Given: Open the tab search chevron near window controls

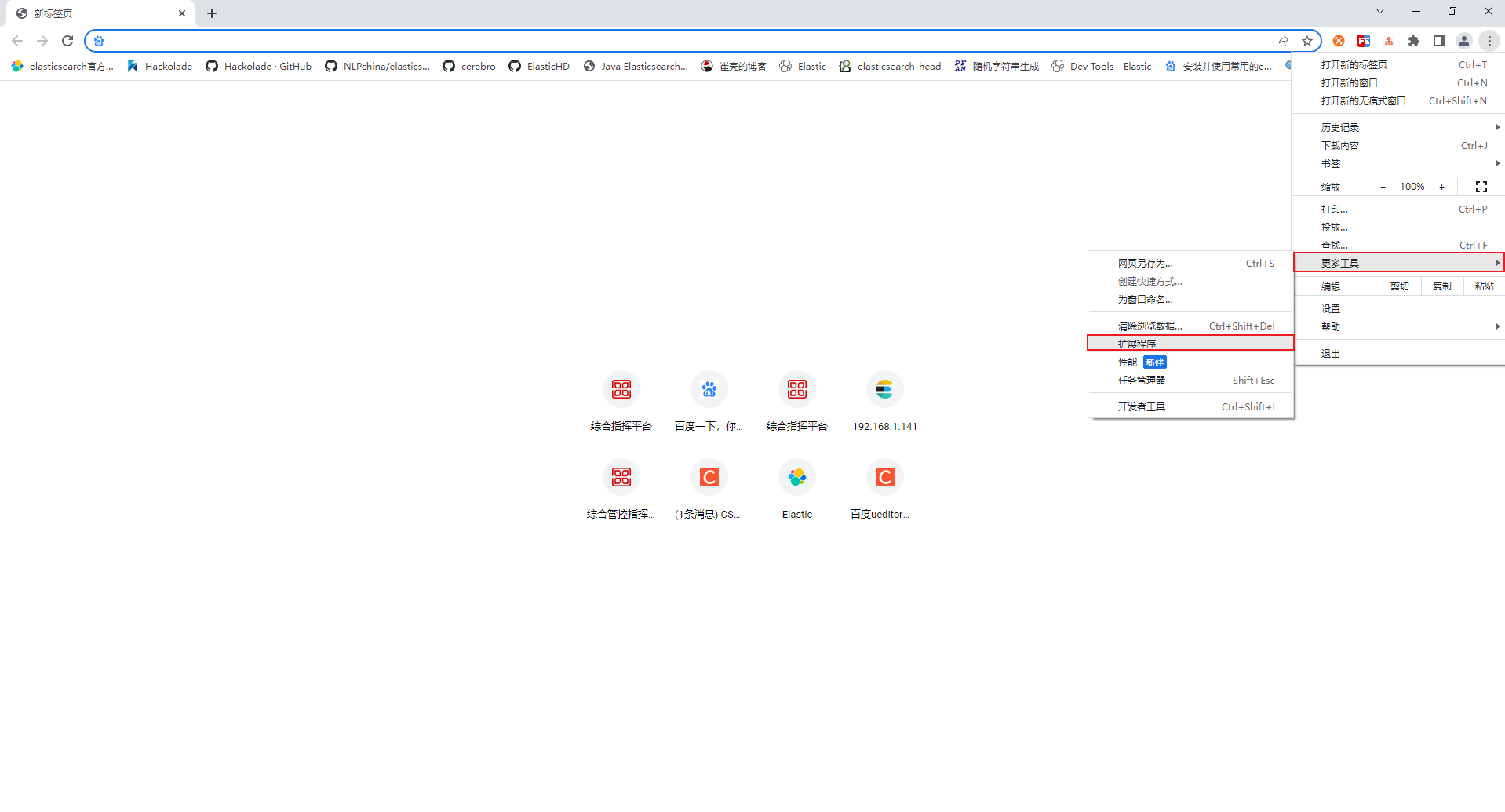Looking at the screenshot, I should point(1379,11).
